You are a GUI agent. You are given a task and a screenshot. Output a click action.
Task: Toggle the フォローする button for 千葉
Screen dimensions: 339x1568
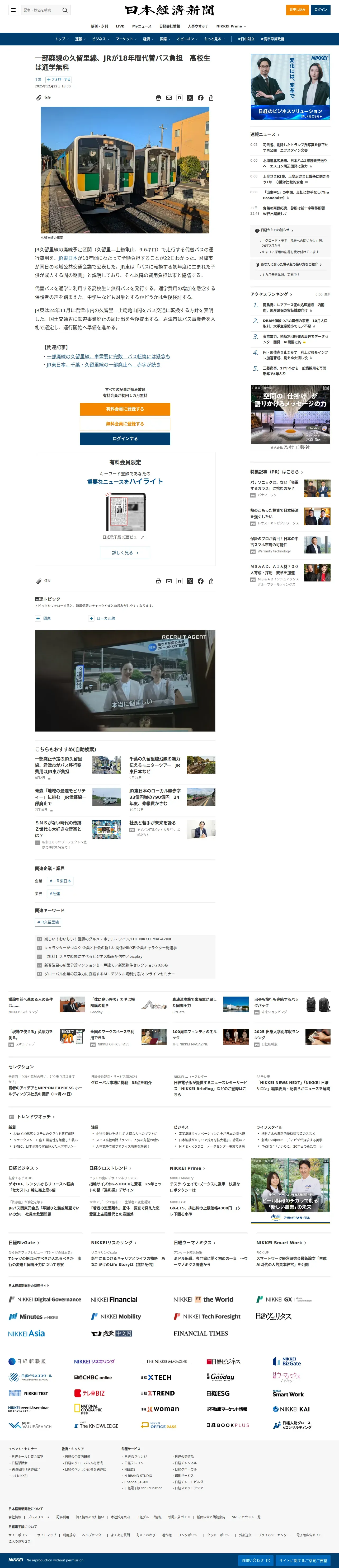(58, 79)
